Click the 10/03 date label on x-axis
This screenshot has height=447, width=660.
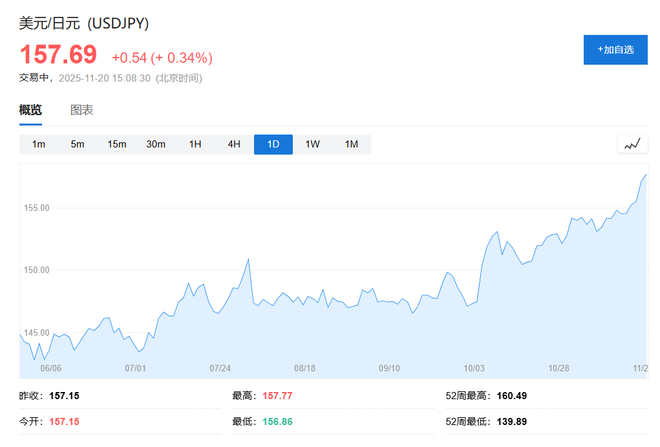(x=474, y=368)
